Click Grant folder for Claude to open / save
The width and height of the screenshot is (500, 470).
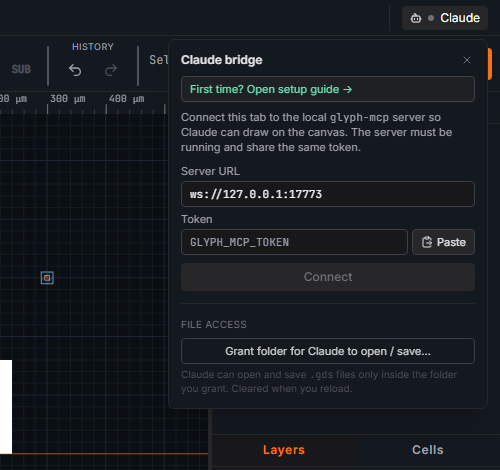pos(328,351)
